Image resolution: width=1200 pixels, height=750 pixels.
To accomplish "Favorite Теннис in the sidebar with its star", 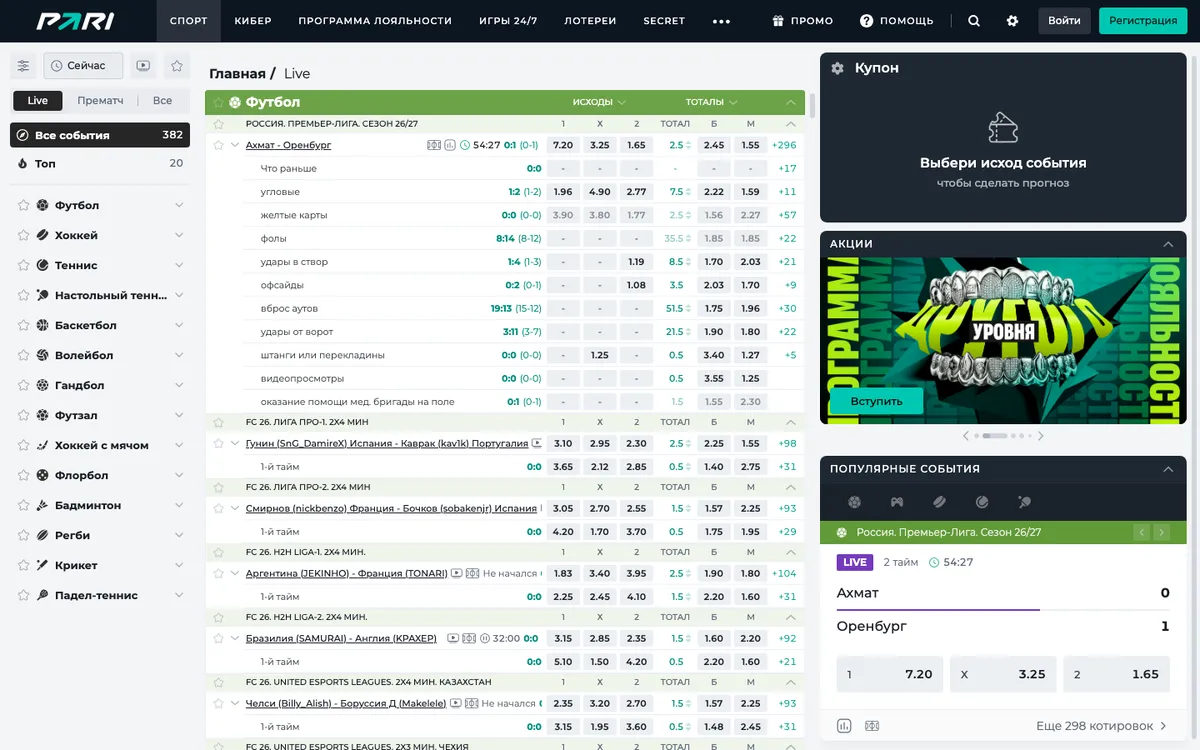I will 24,266.
